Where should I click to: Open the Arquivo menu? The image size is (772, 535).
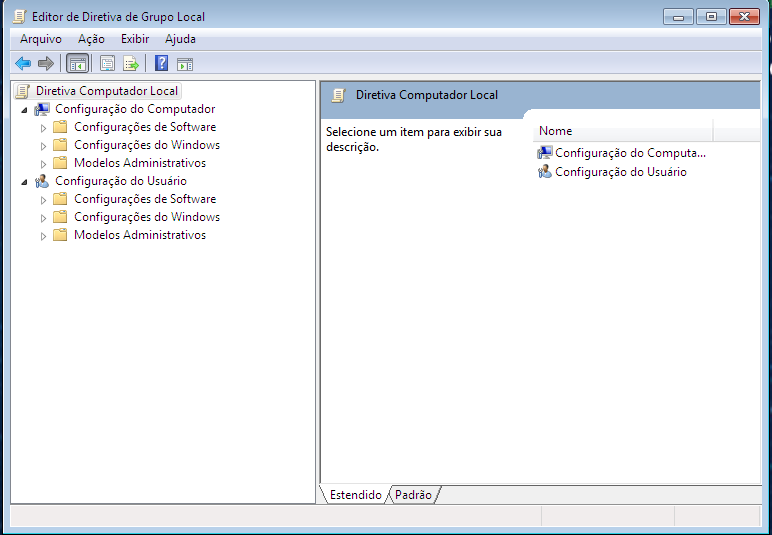(x=41, y=39)
